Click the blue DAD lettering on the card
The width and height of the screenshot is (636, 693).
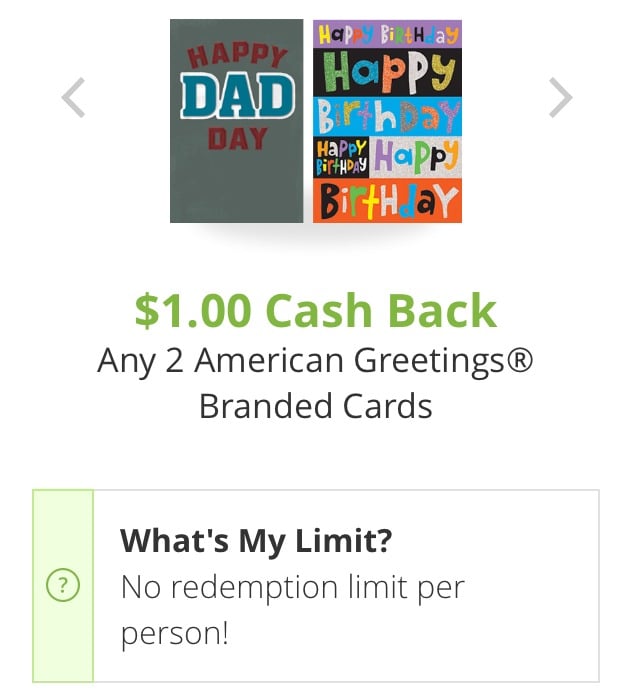coord(236,97)
